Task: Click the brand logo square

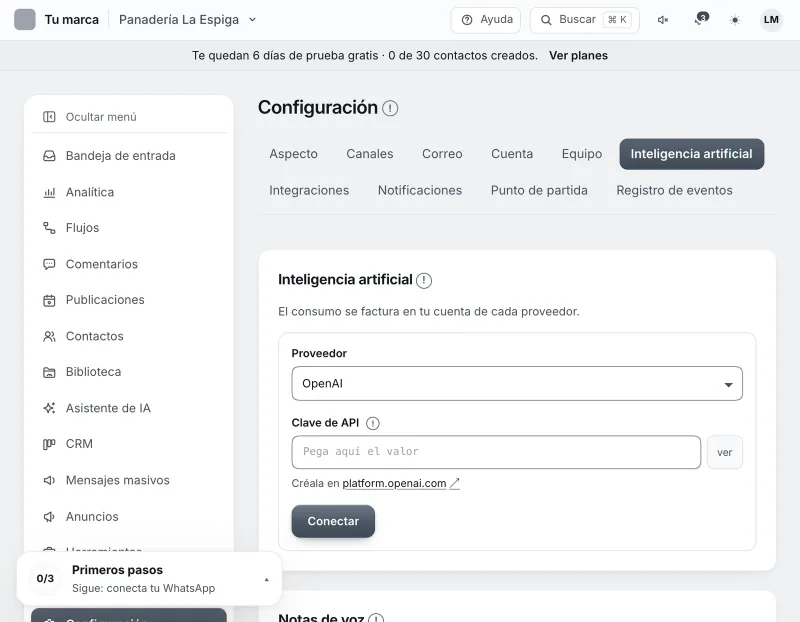Action: tap(24, 20)
